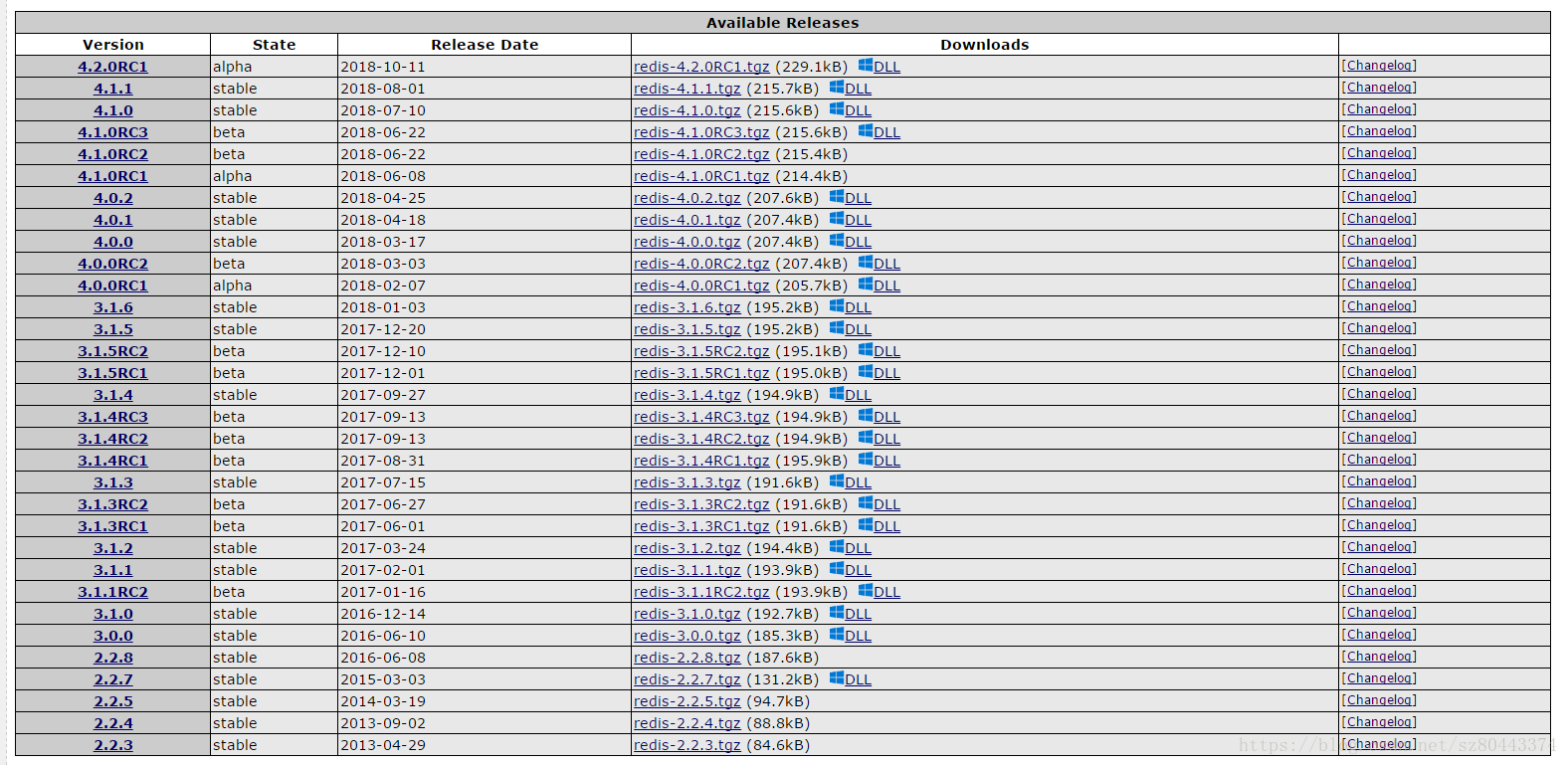Image resolution: width=1568 pixels, height=765 pixels.
Task: View Changelog for version 3.1.0
Action: [1379, 613]
